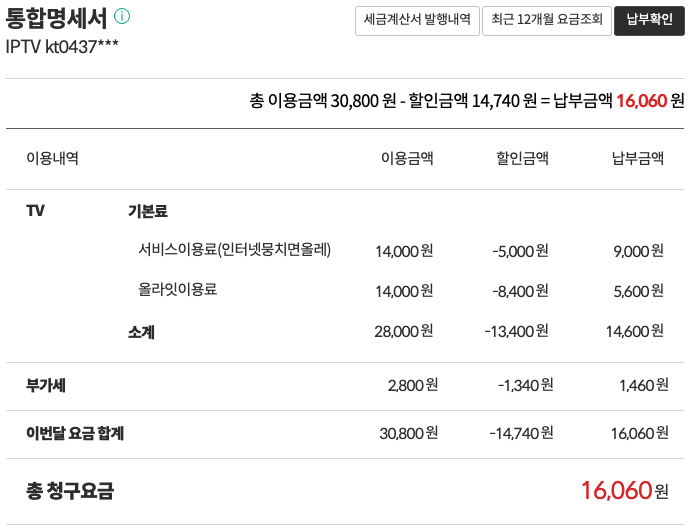The width and height of the screenshot is (696, 531).
Task: Click the 납부금액 column header in table
Action: pos(637,158)
